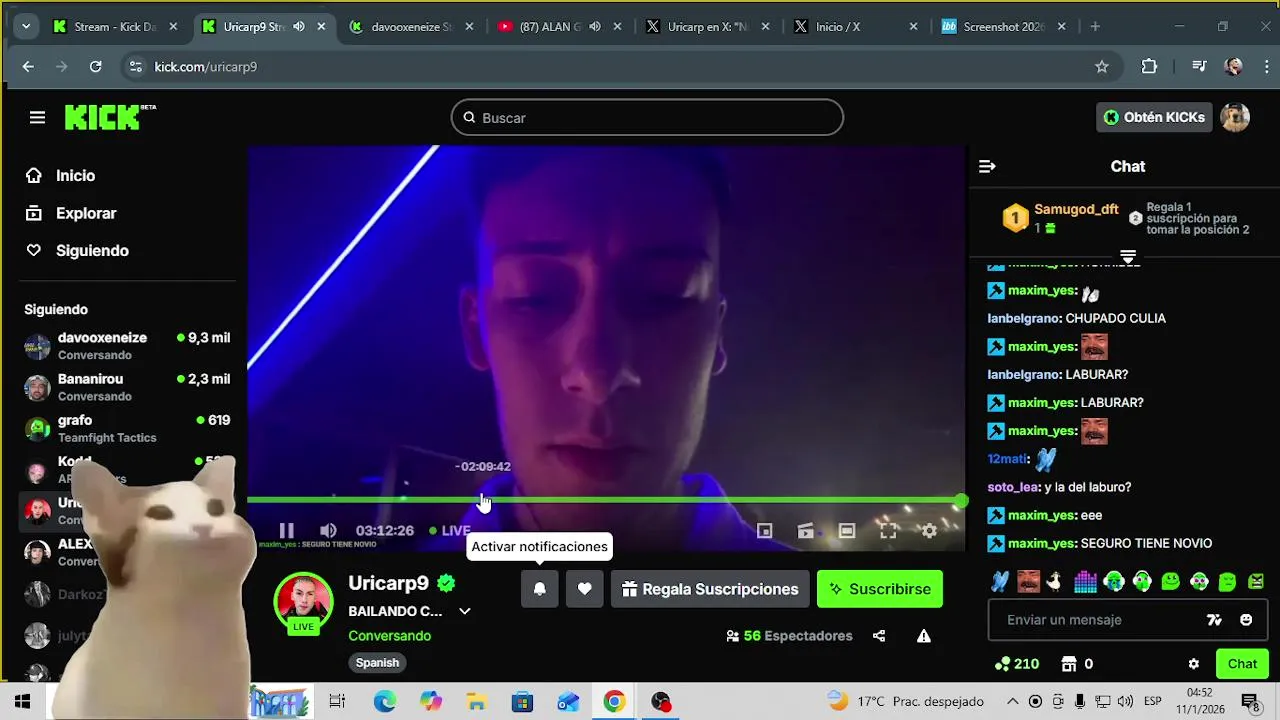
Task: Open the user profile avatar menu
Action: (x=1235, y=117)
